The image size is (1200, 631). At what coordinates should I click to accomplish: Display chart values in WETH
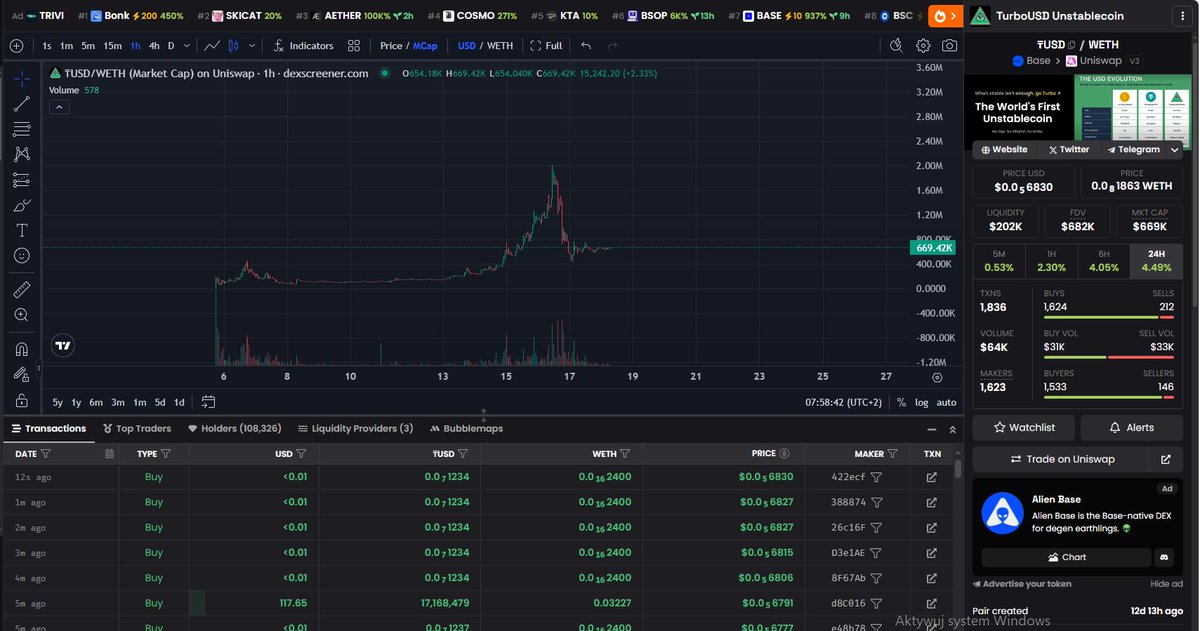pos(500,46)
